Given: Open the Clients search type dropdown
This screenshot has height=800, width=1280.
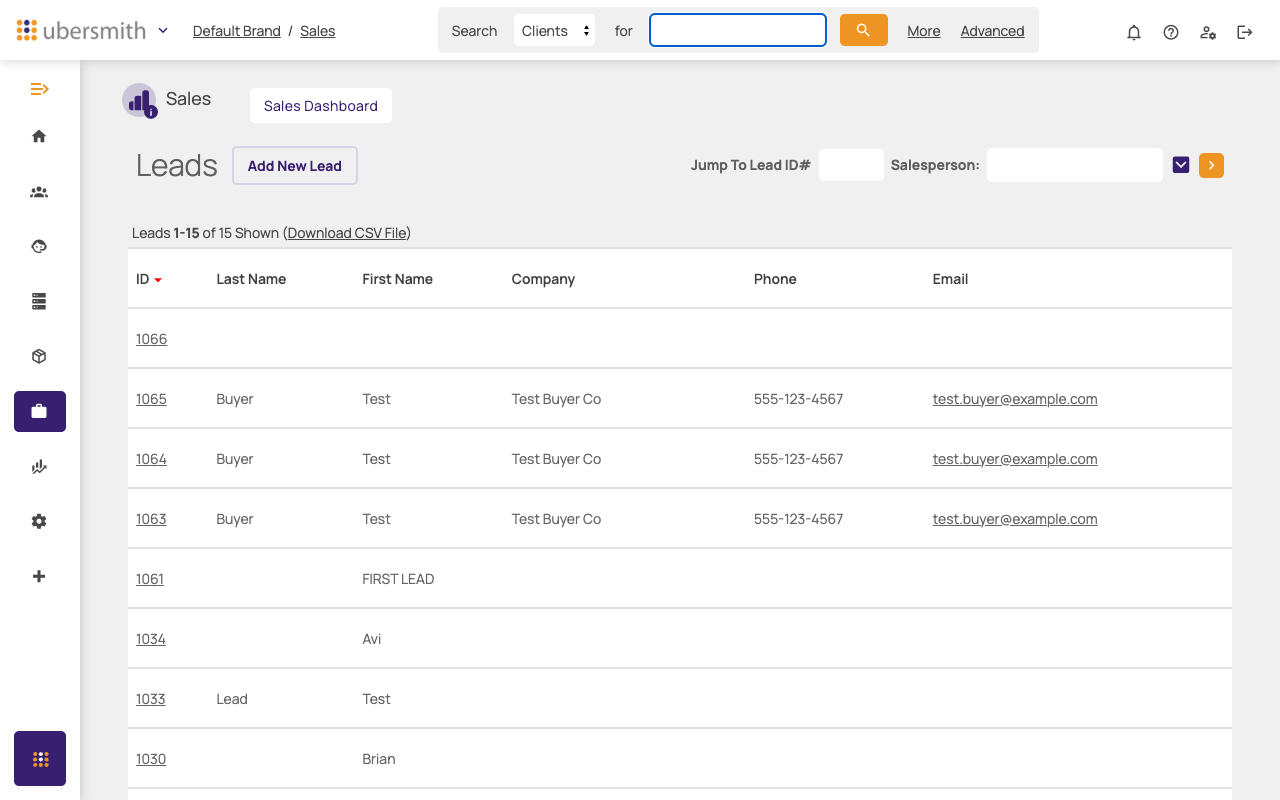Looking at the screenshot, I should [x=555, y=30].
